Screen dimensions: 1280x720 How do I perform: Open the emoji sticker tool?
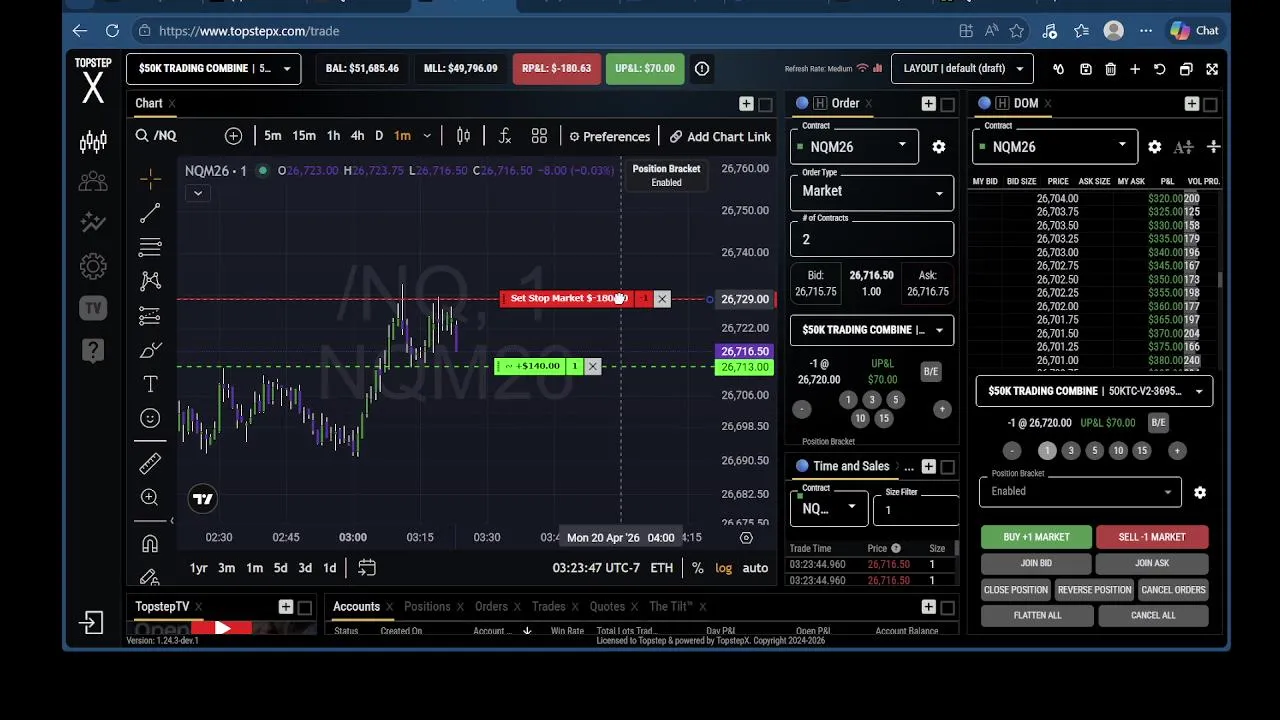point(150,418)
